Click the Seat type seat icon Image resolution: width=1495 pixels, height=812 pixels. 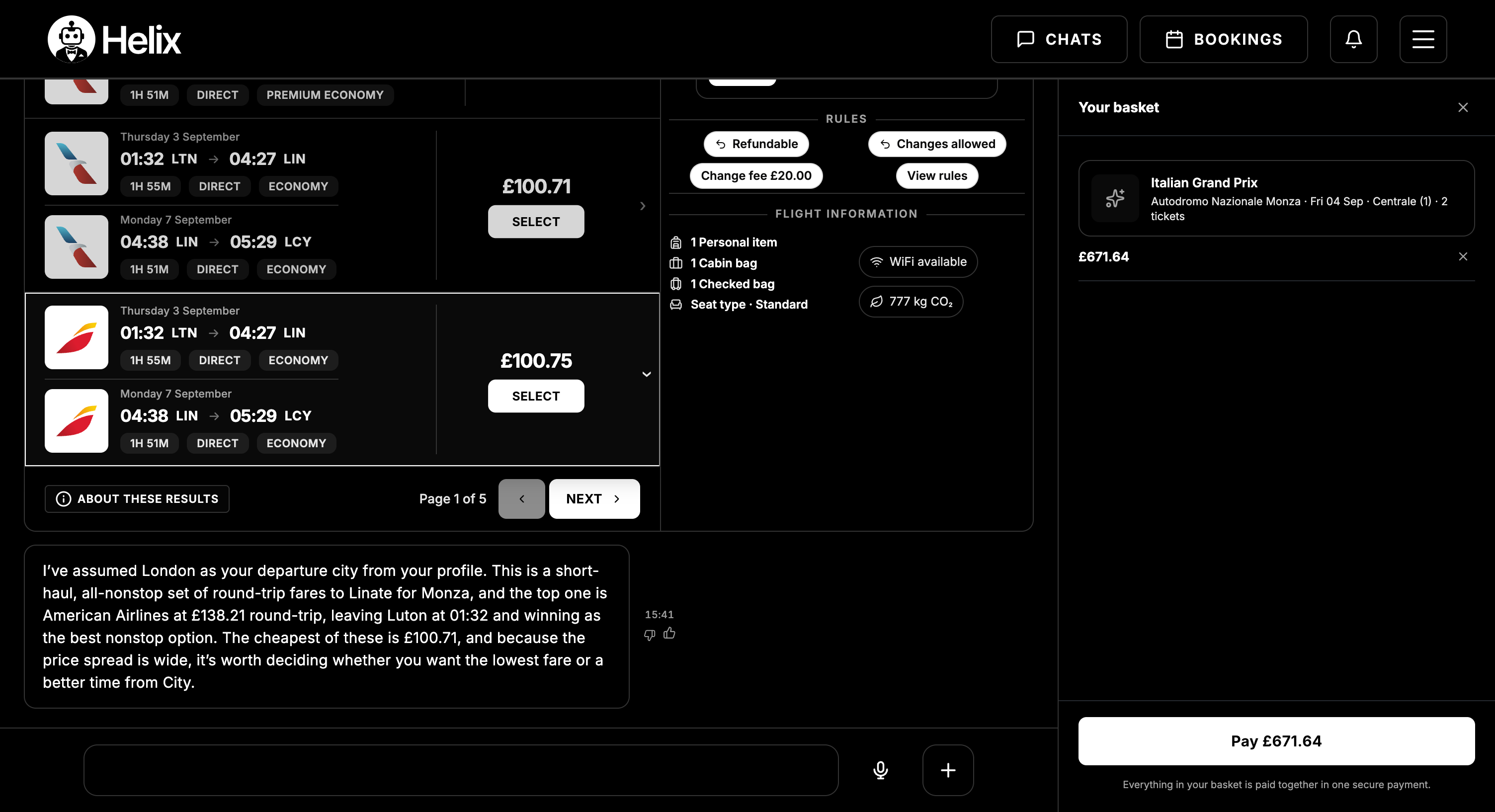pos(675,305)
